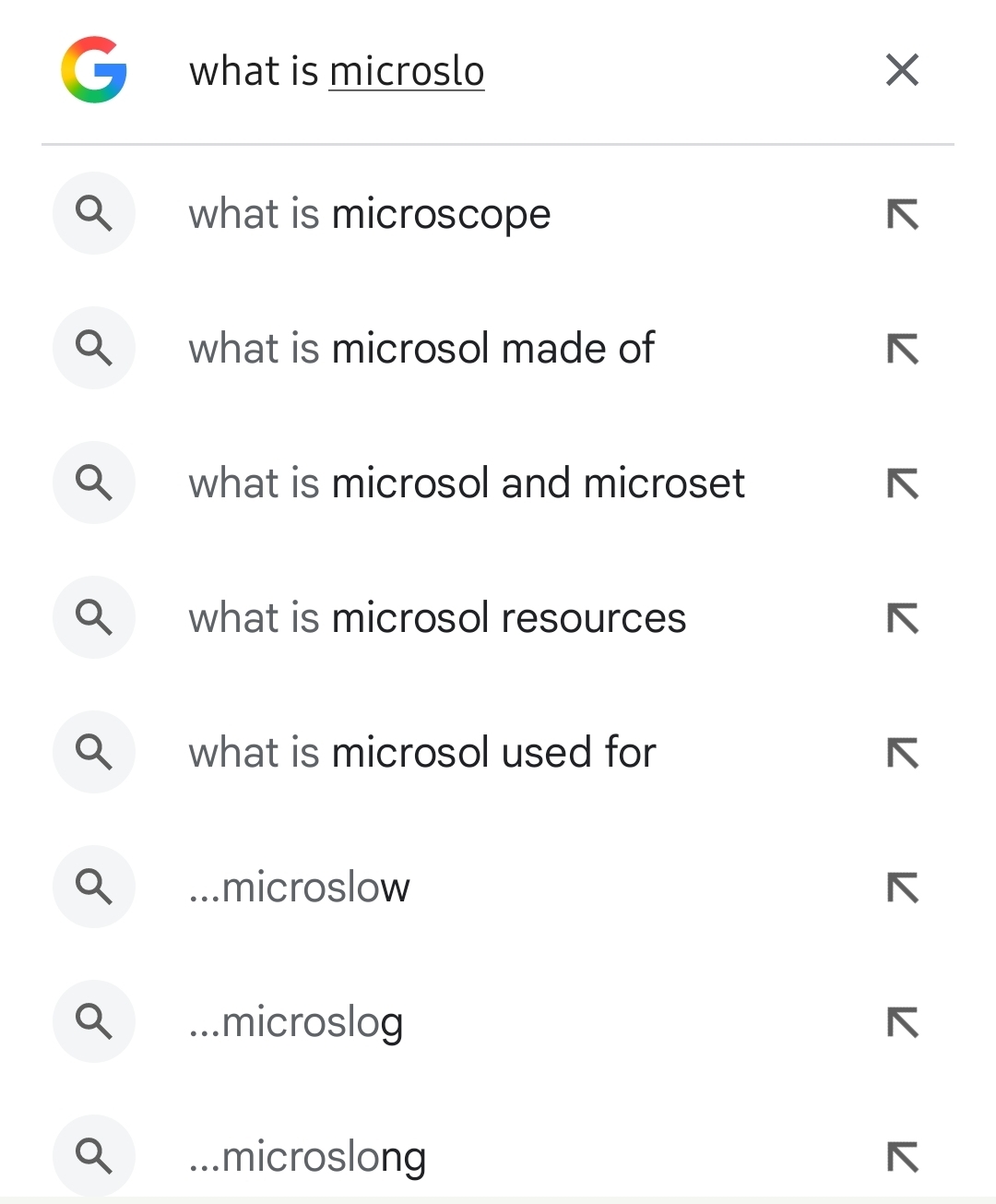Tap magnifier icon beside 'what is microscope'
996x1204 pixels.
point(94,214)
